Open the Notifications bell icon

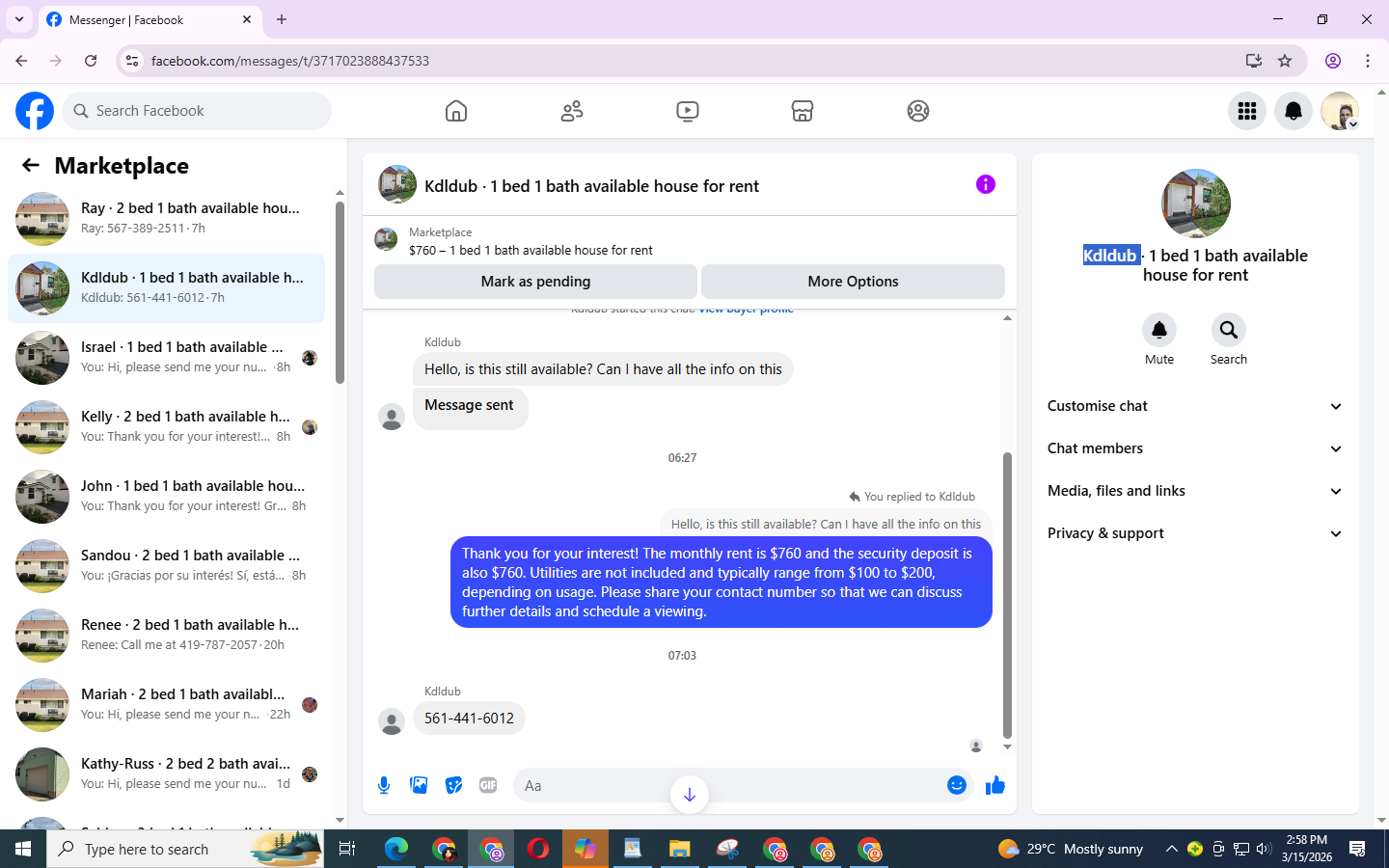[1294, 111]
